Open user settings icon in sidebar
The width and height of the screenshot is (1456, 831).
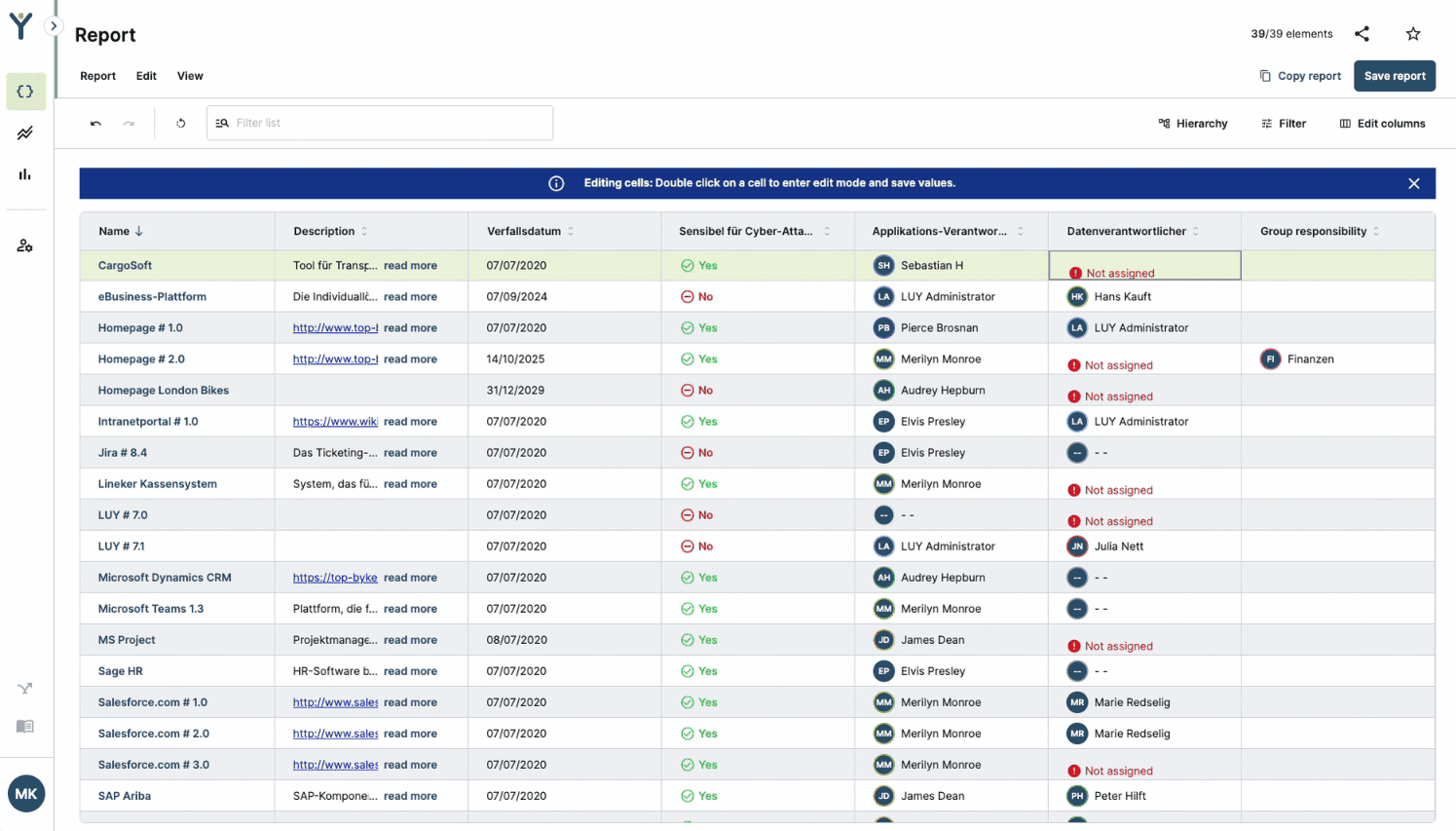[25, 246]
